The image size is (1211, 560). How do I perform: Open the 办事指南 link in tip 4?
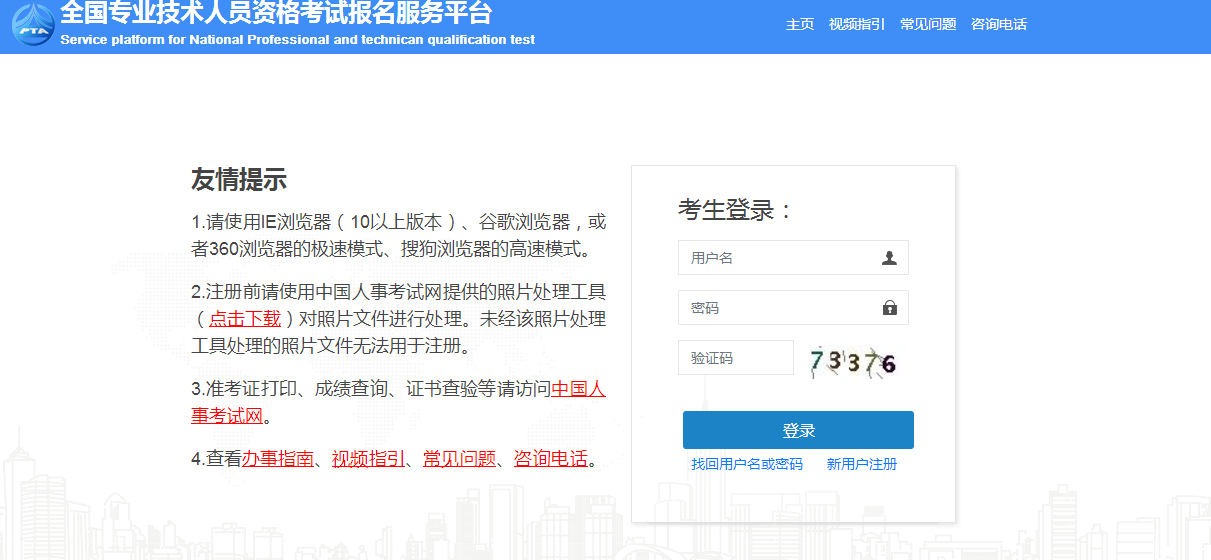[277, 459]
